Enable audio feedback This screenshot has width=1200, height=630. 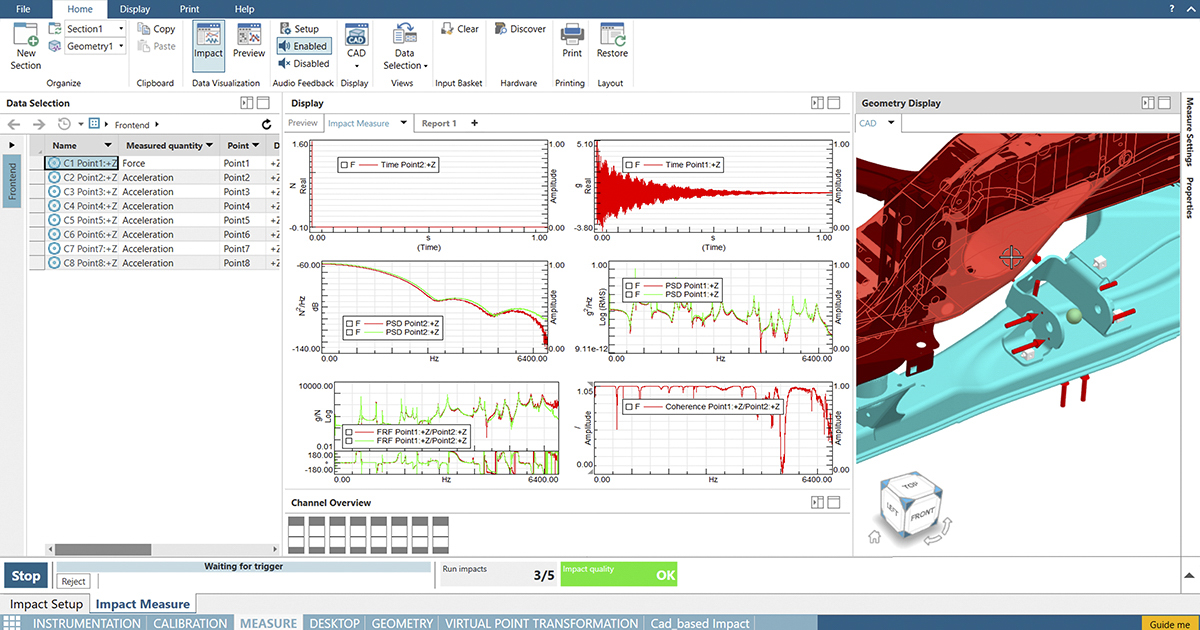[302, 46]
